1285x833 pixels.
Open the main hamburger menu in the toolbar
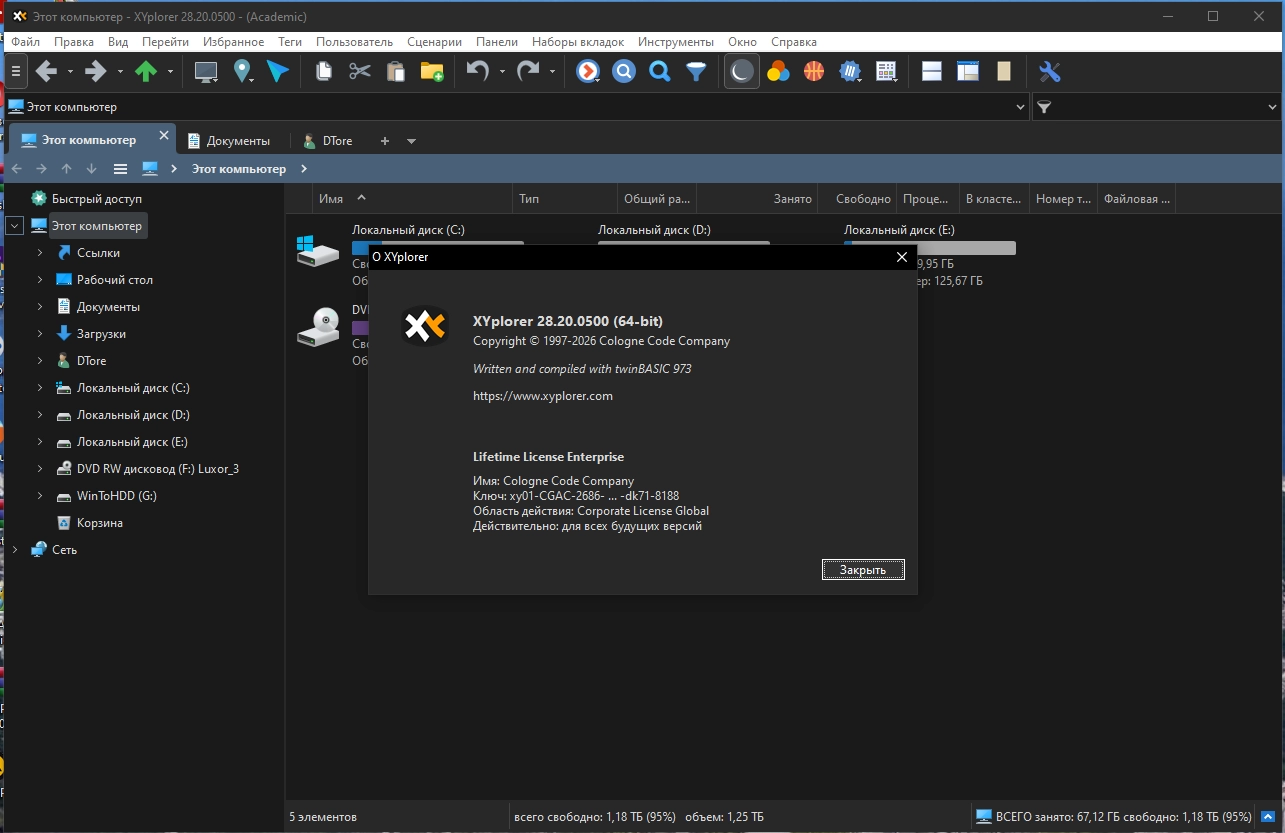(15, 72)
